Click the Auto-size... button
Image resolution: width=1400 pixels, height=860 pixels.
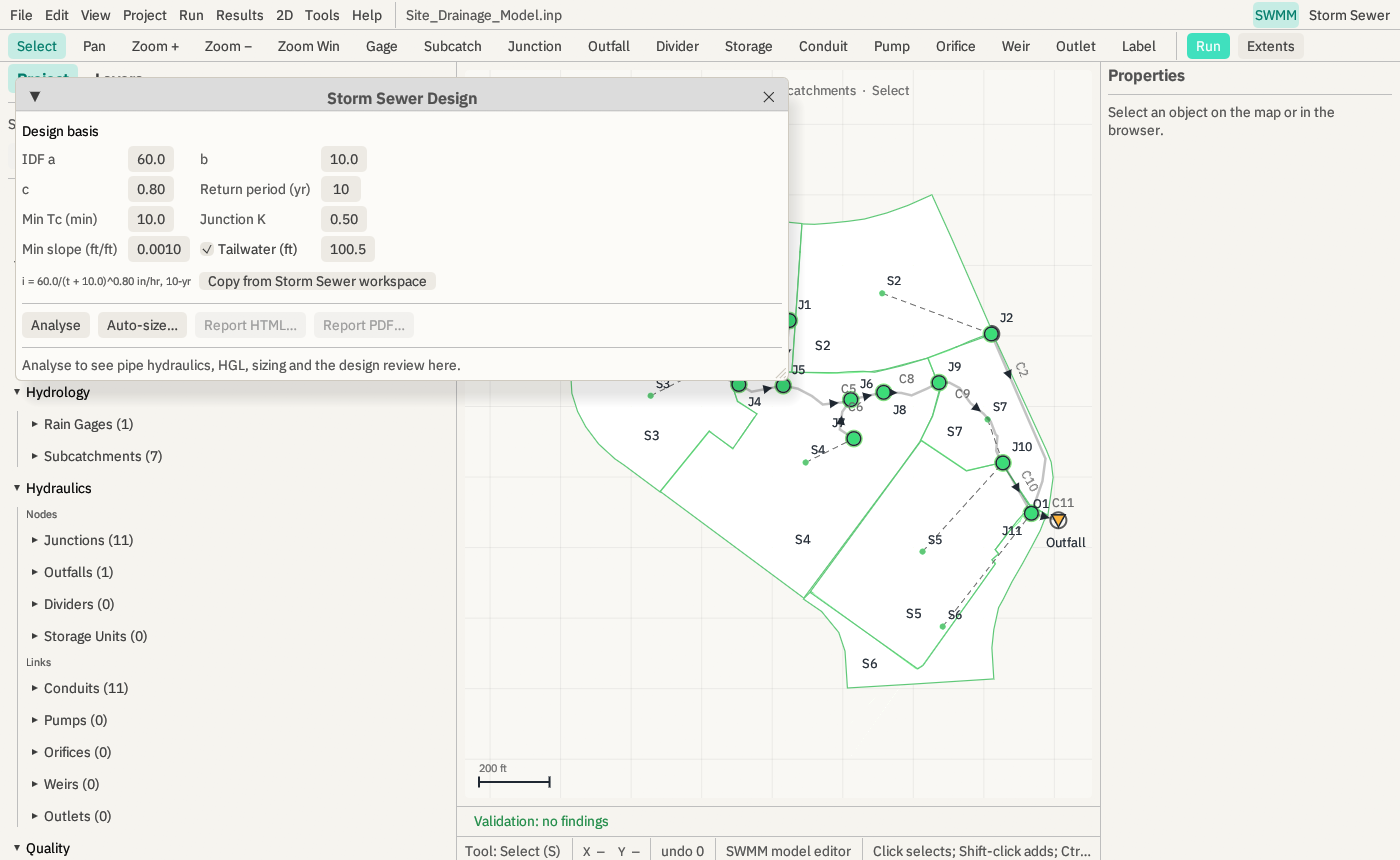(142, 325)
